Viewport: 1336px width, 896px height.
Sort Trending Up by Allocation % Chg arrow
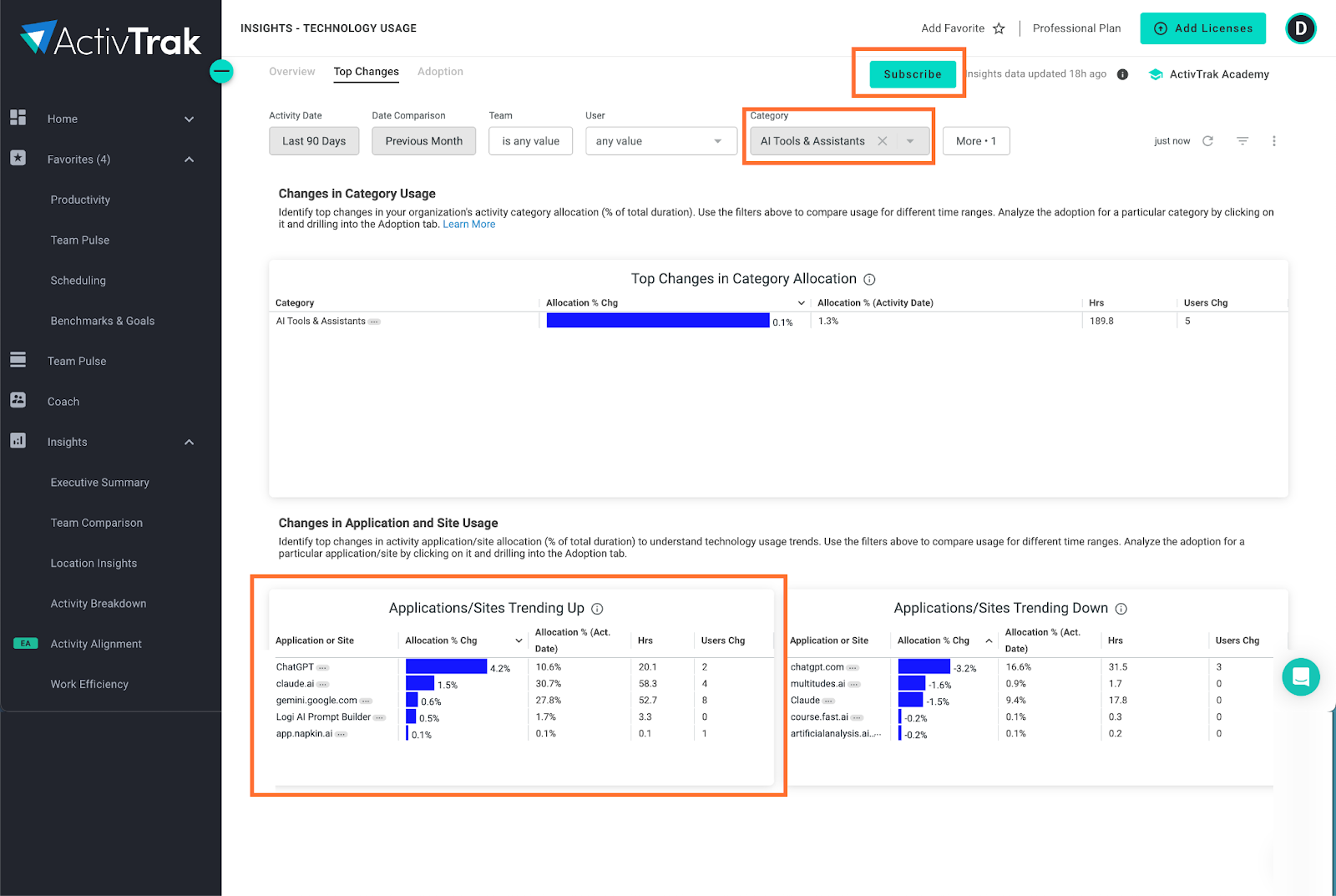tap(519, 640)
